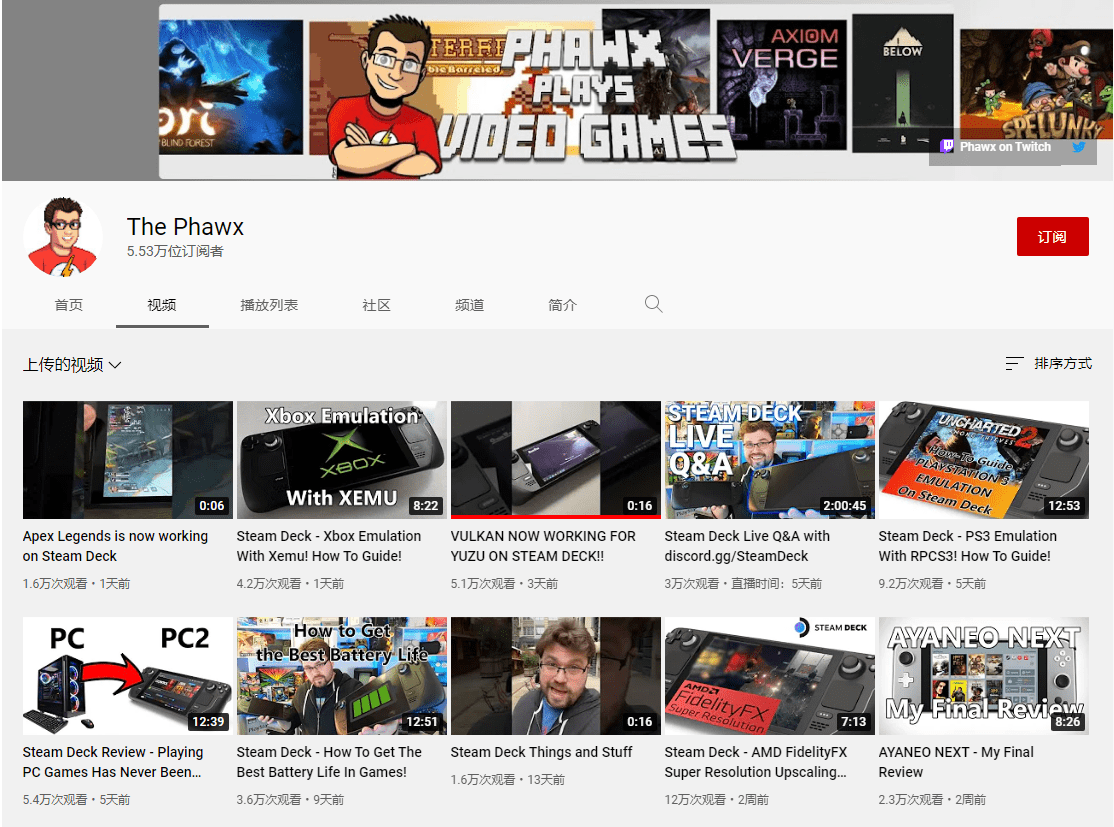Go to the 社区 tab
The width and height of the screenshot is (1114, 827).
376,305
